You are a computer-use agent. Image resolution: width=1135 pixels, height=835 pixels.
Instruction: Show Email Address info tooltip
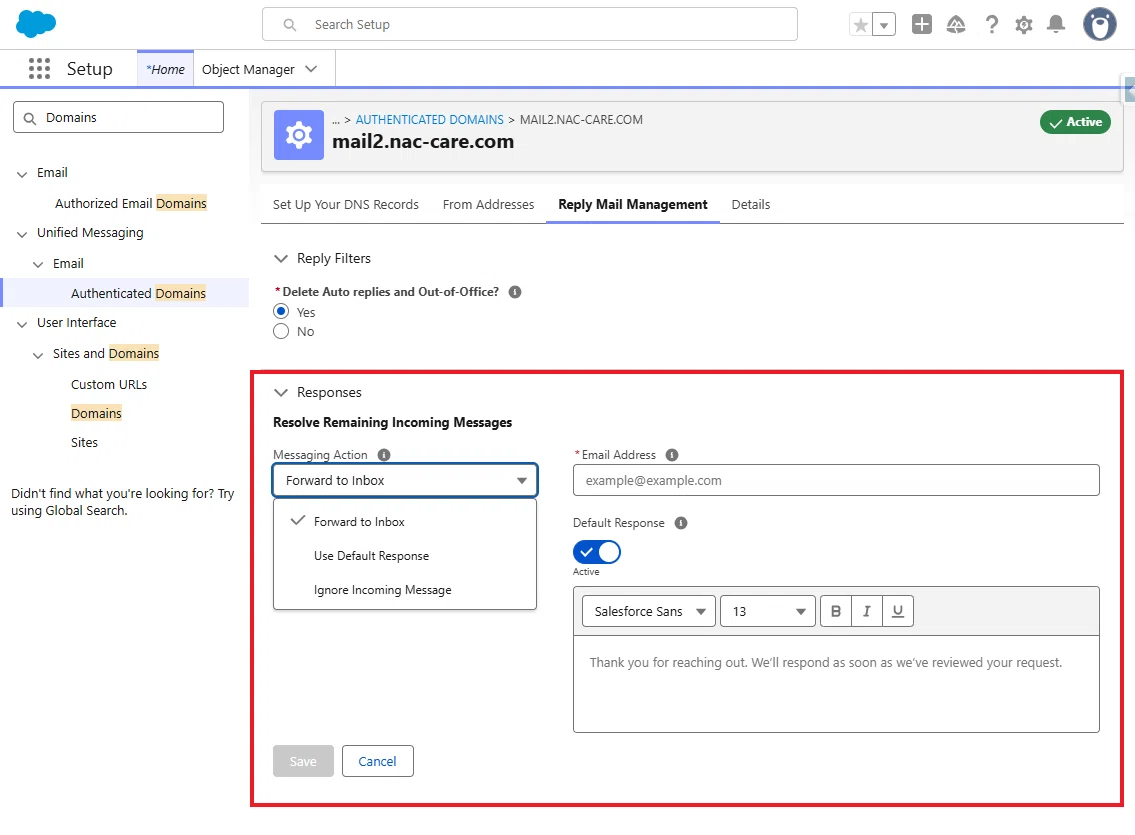(672, 455)
